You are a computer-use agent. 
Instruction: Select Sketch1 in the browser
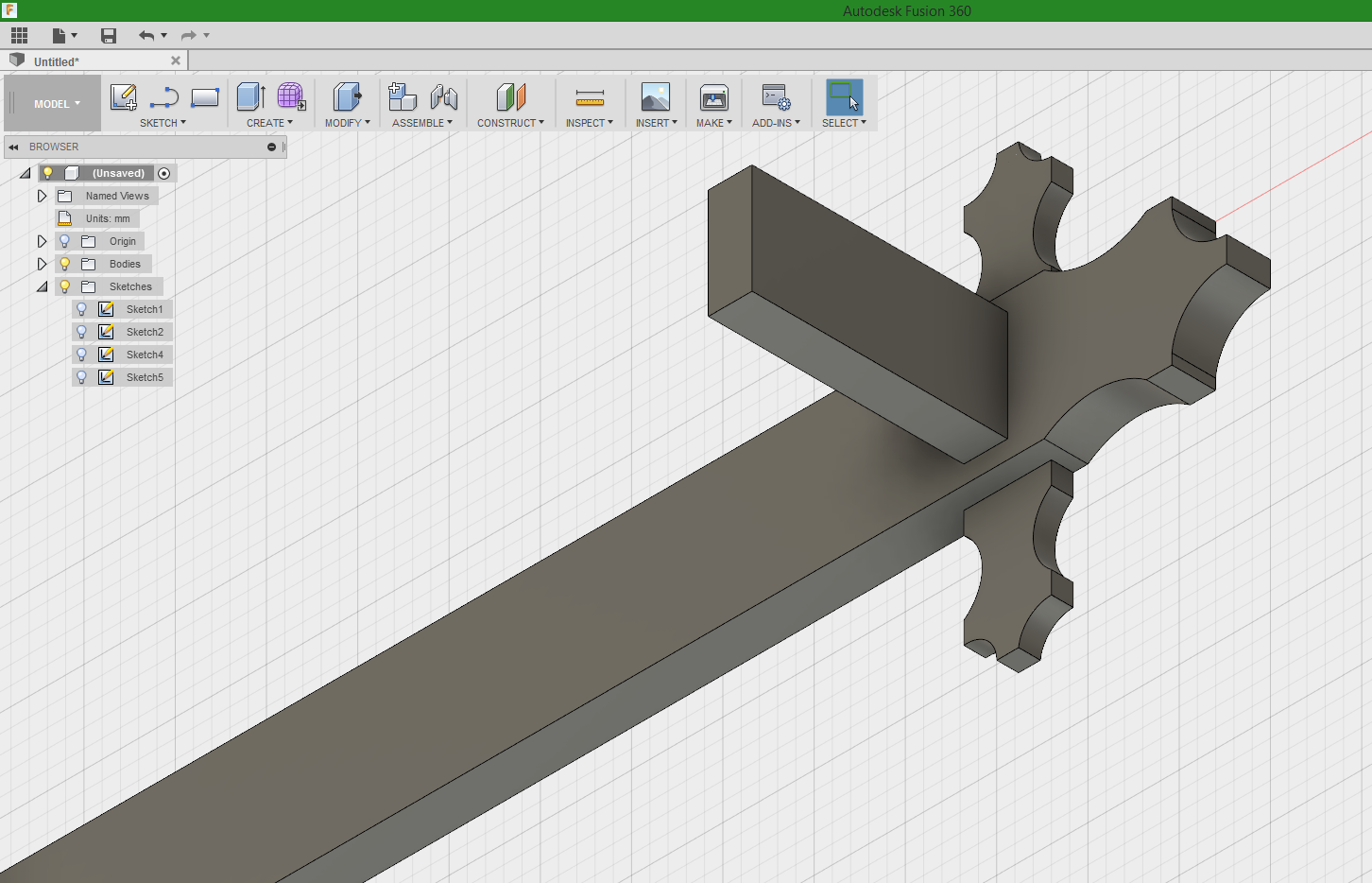point(145,309)
